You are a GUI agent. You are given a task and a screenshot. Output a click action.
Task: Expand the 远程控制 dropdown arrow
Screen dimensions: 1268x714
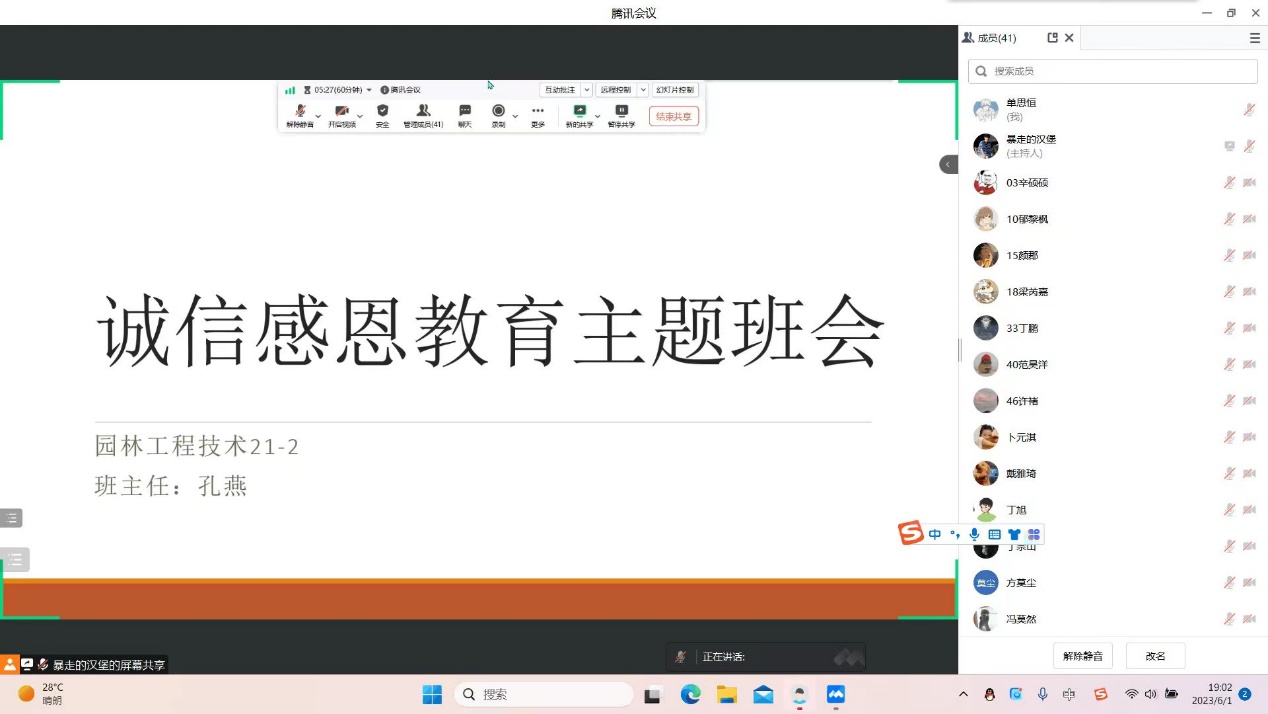[x=643, y=90]
